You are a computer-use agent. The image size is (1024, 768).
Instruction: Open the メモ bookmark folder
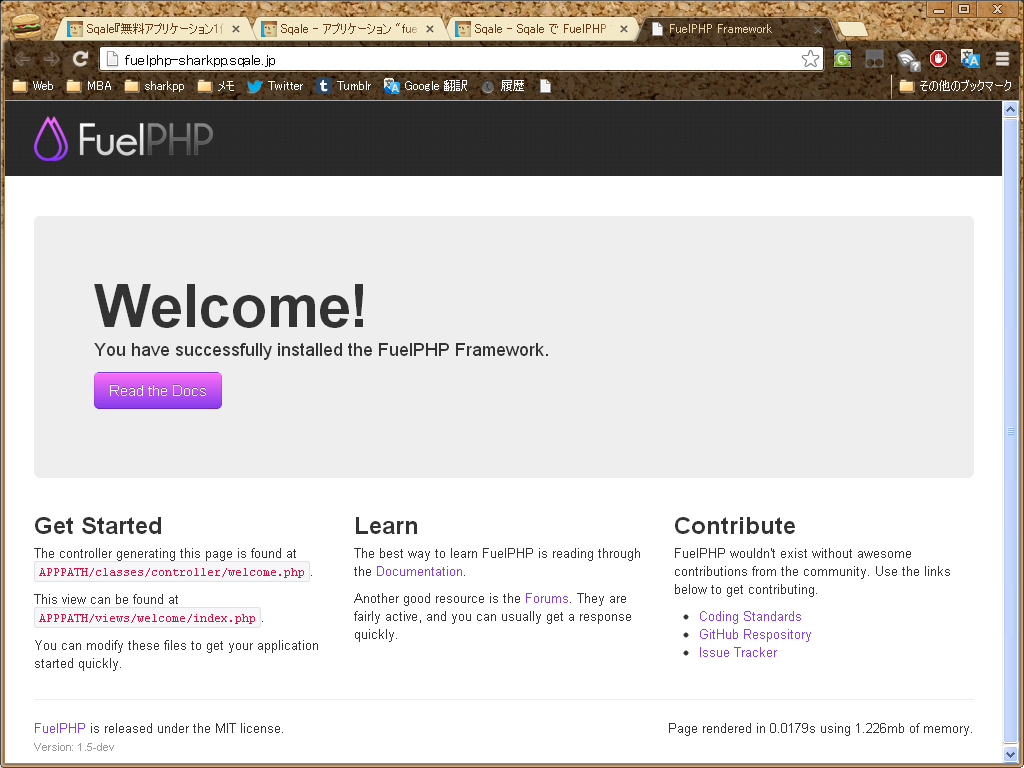point(216,86)
